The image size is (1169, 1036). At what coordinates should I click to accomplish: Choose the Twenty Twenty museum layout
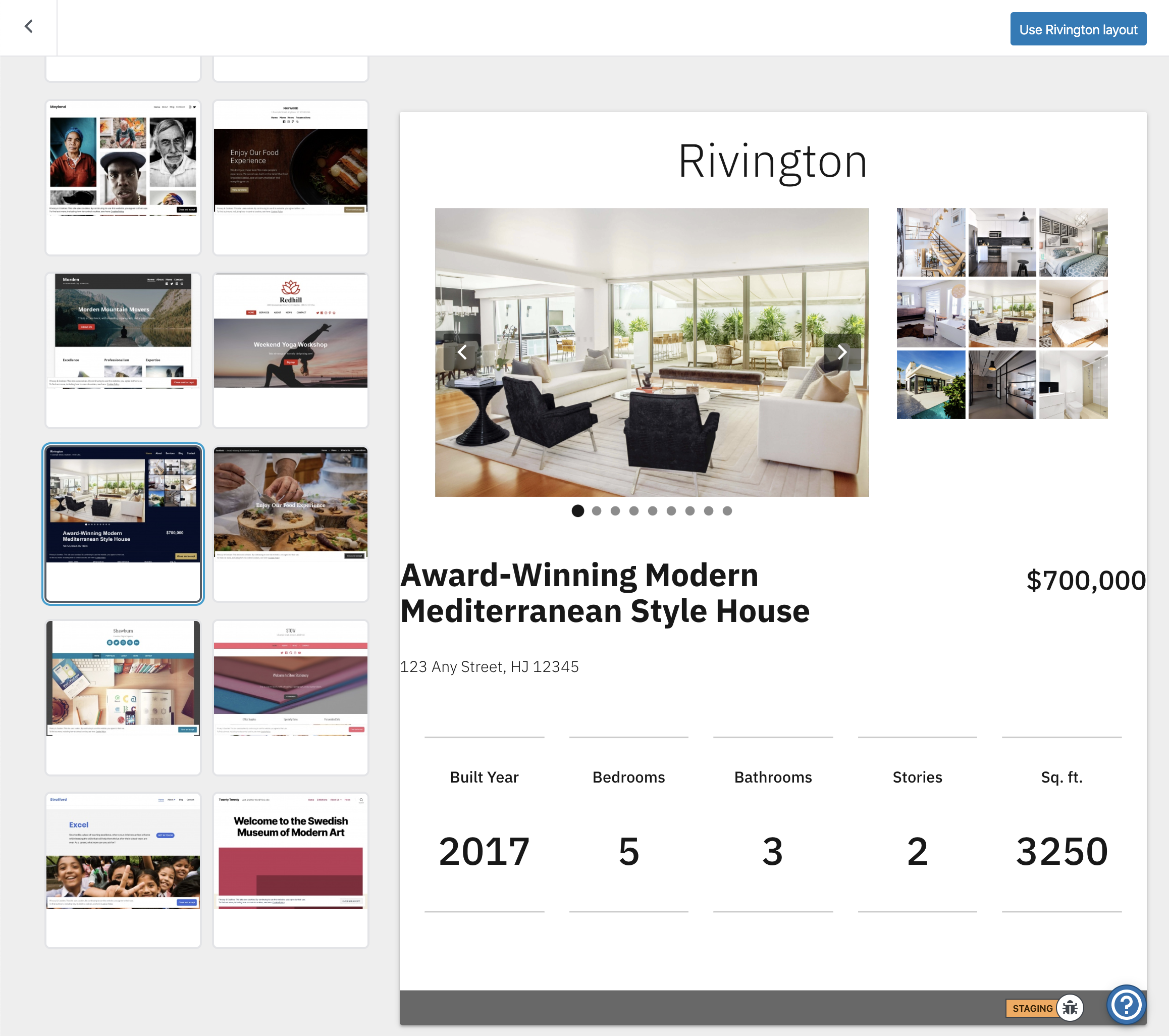pos(291,869)
